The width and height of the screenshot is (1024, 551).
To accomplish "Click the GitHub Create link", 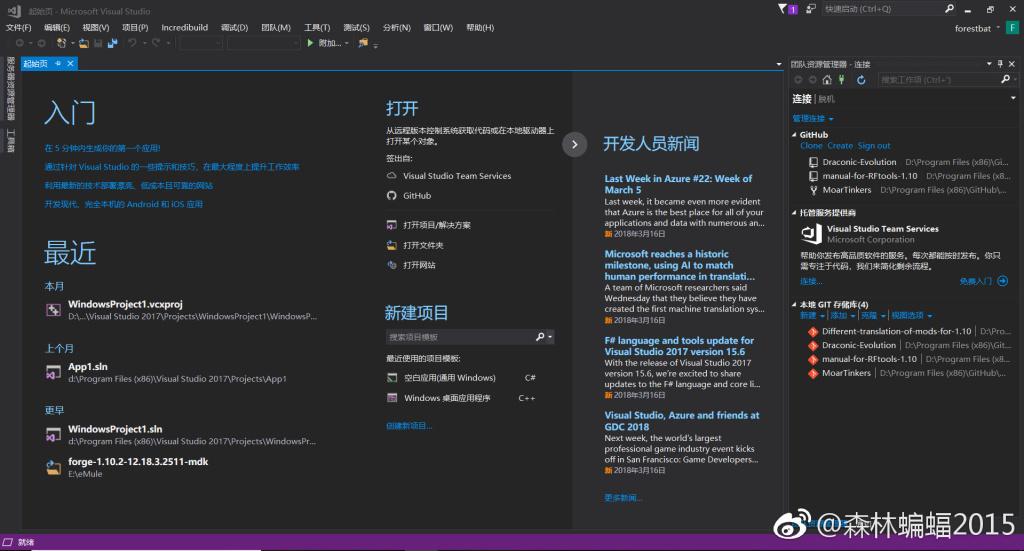I will [840, 146].
